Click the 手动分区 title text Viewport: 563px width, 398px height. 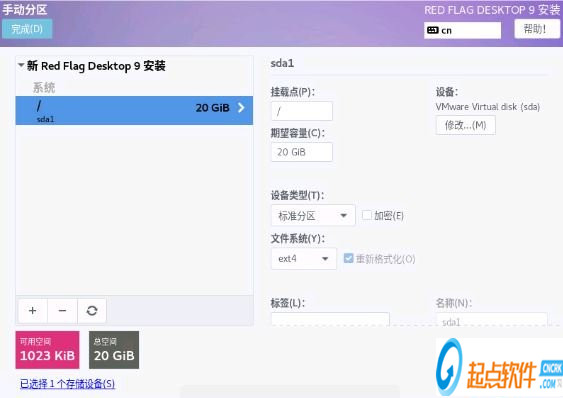click(x=25, y=9)
